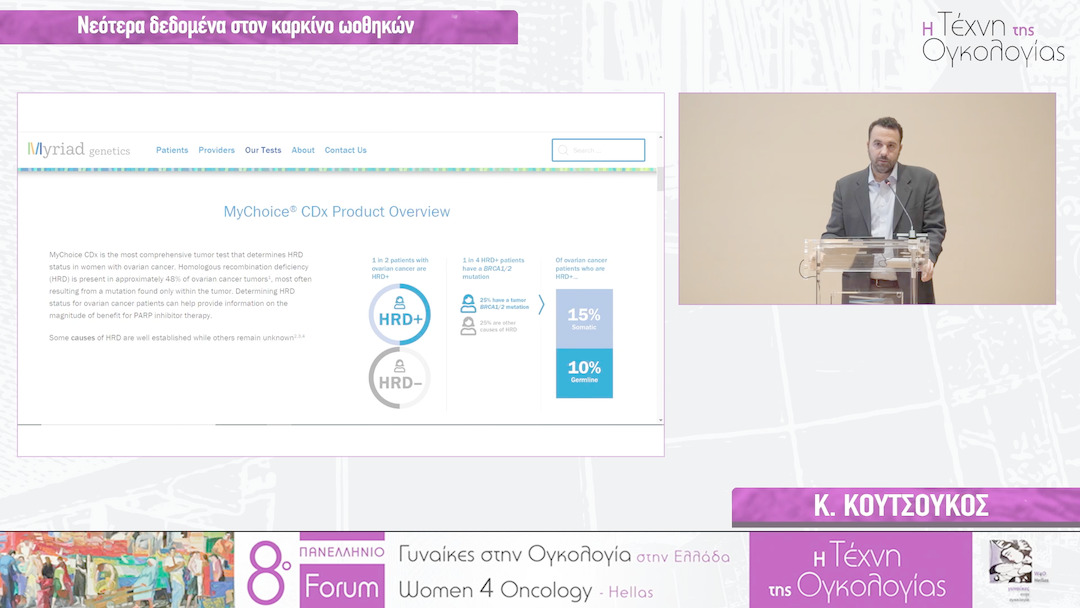Click the speaker video thumbnail
The width and height of the screenshot is (1080, 608).
coord(867,198)
